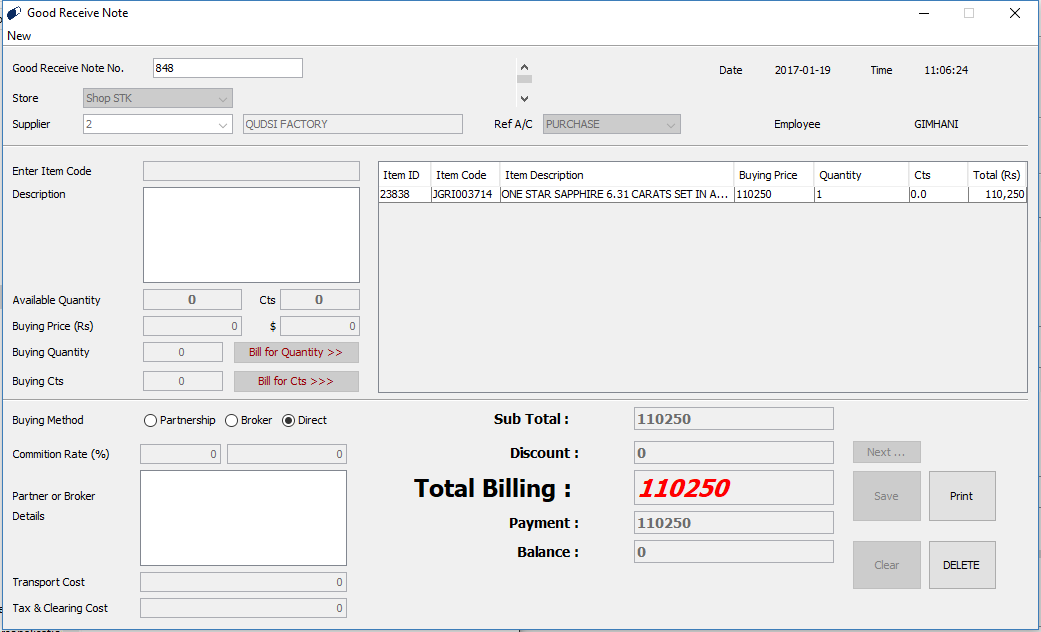Select the Broker buying method

[232, 421]
